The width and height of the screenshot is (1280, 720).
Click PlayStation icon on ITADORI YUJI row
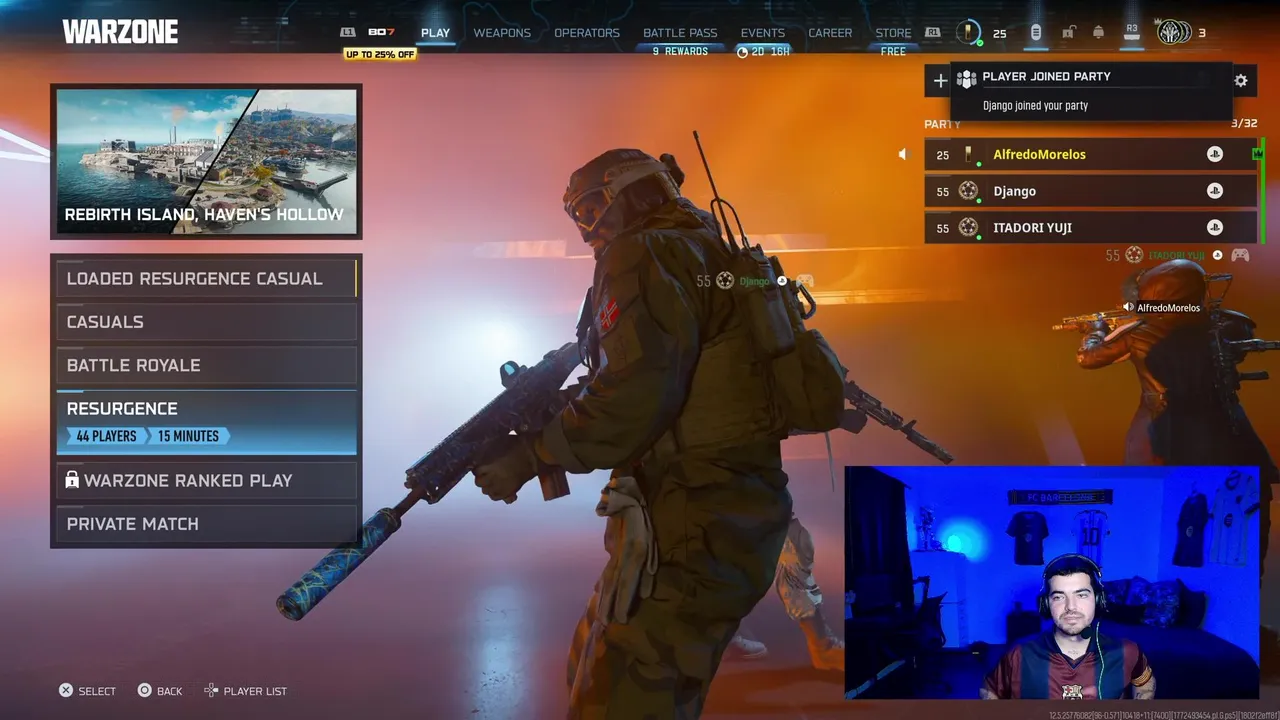tap(1215, 227)
